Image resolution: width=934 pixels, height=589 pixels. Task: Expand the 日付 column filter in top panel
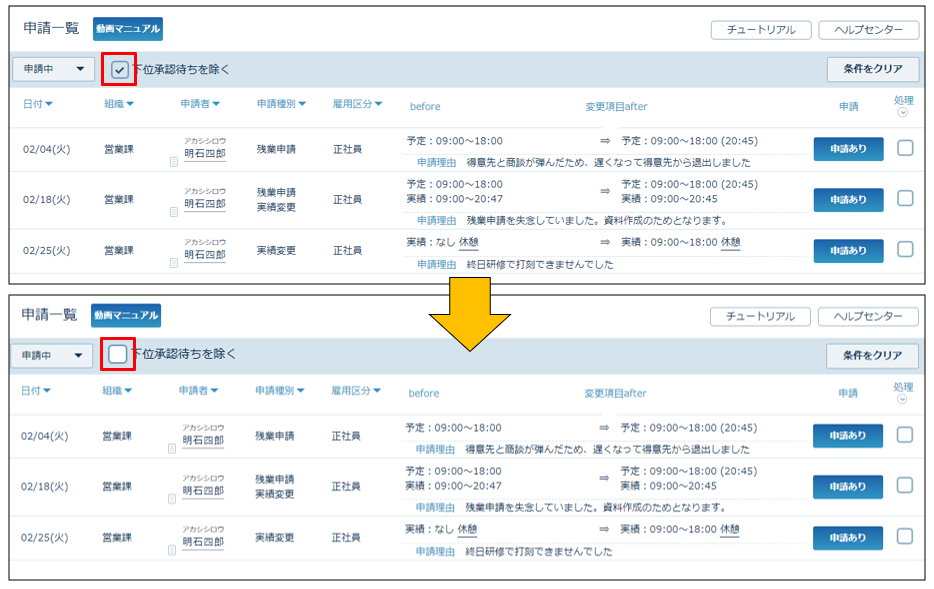(48, 104)
